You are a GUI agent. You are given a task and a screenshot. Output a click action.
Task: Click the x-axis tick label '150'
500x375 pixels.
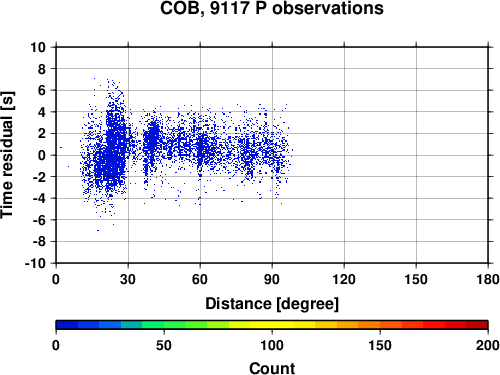coord(416,279)
